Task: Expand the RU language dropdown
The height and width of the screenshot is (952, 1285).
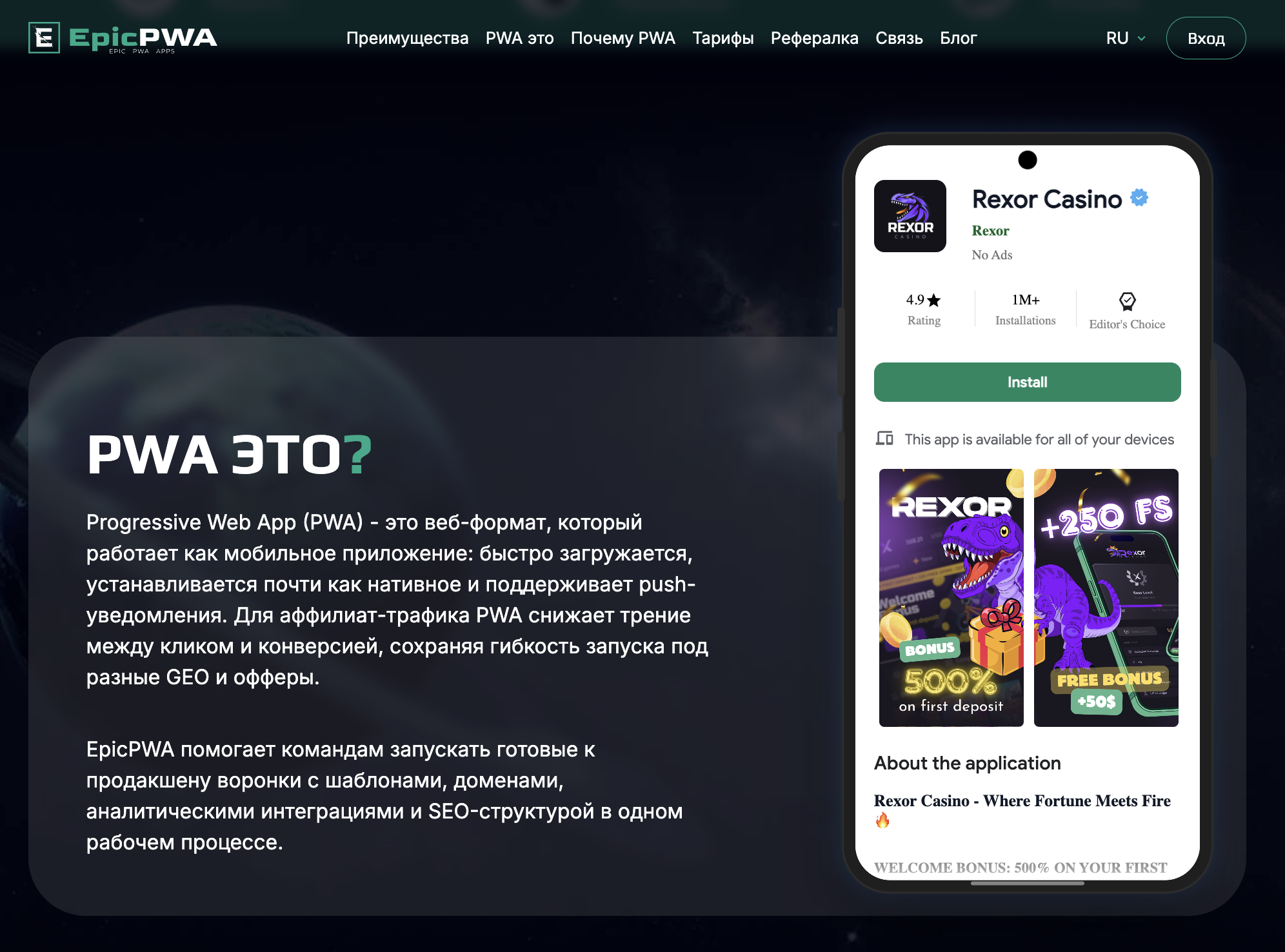Action: pyautogui.click(x=1126, y=38)
